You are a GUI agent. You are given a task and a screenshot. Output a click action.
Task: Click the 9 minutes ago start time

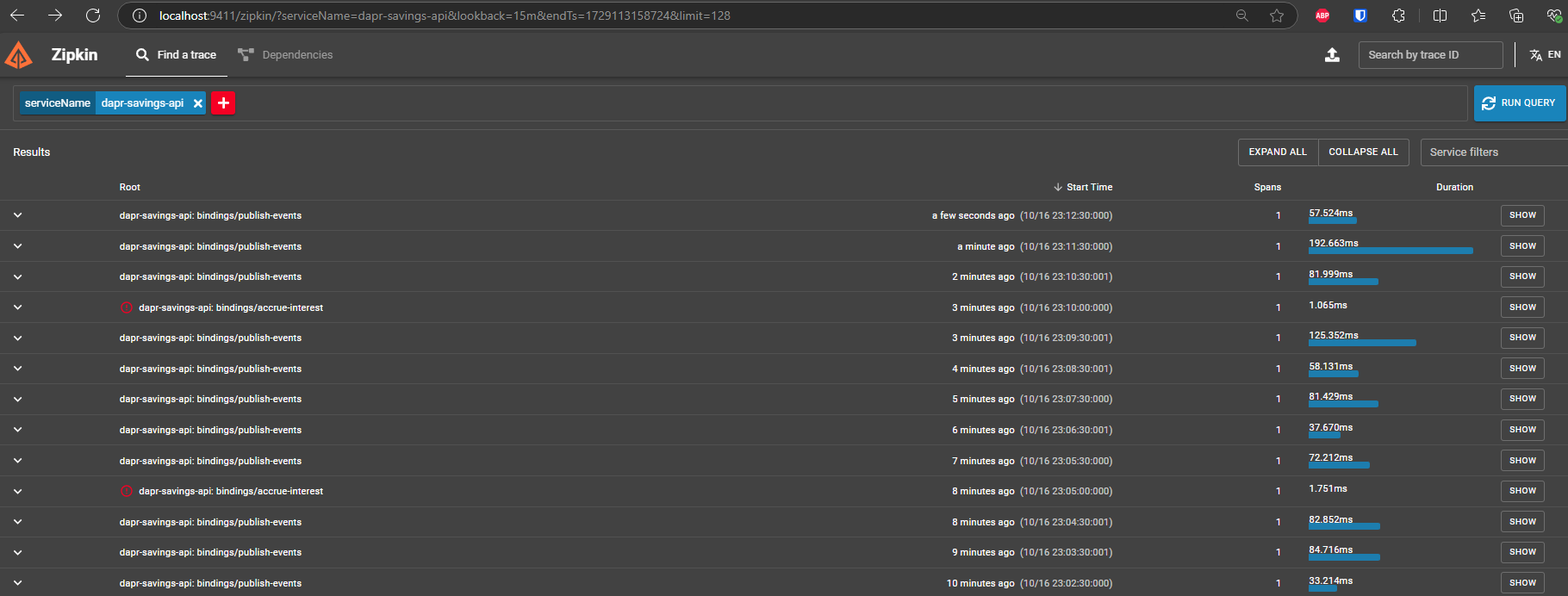tap(983, 552)
